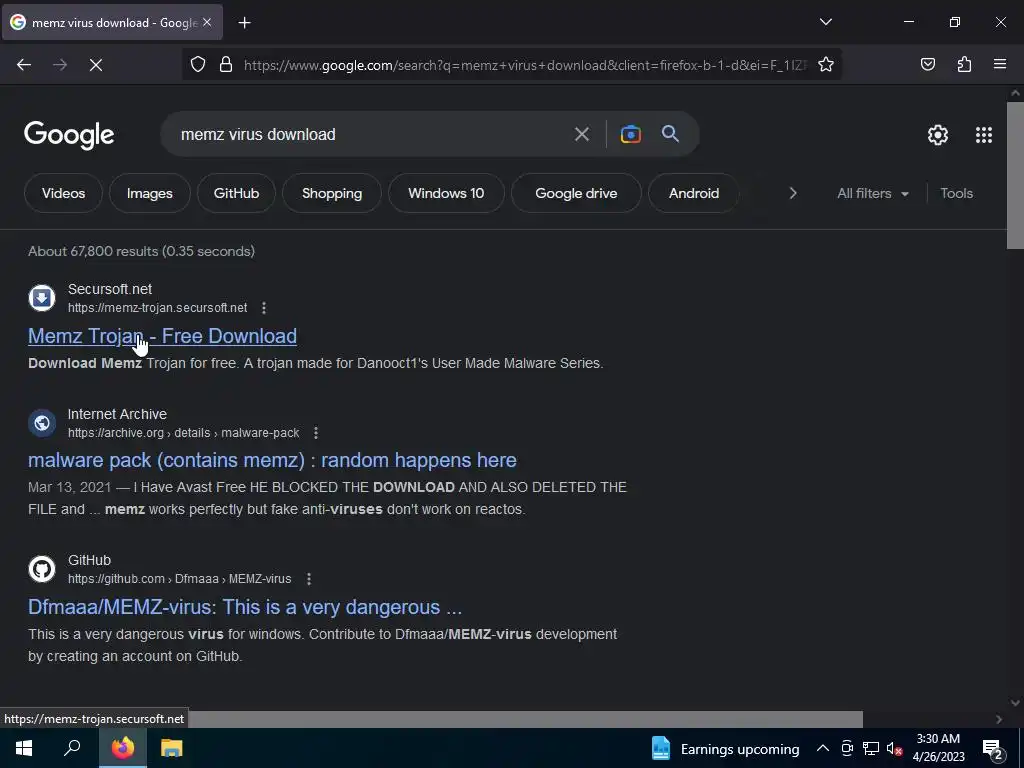Screen dimensions: 1024x768
Task: Open the Earnings upcoming news widget
Action: coord(725,748)
